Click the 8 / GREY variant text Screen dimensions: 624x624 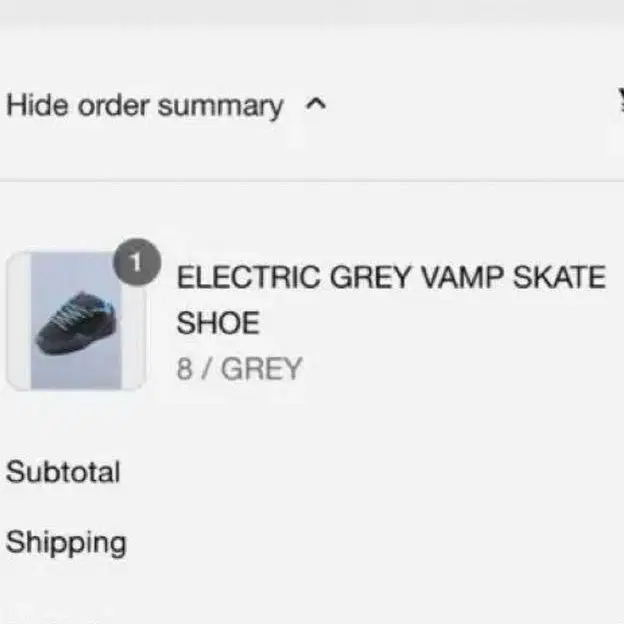point(239,369)
